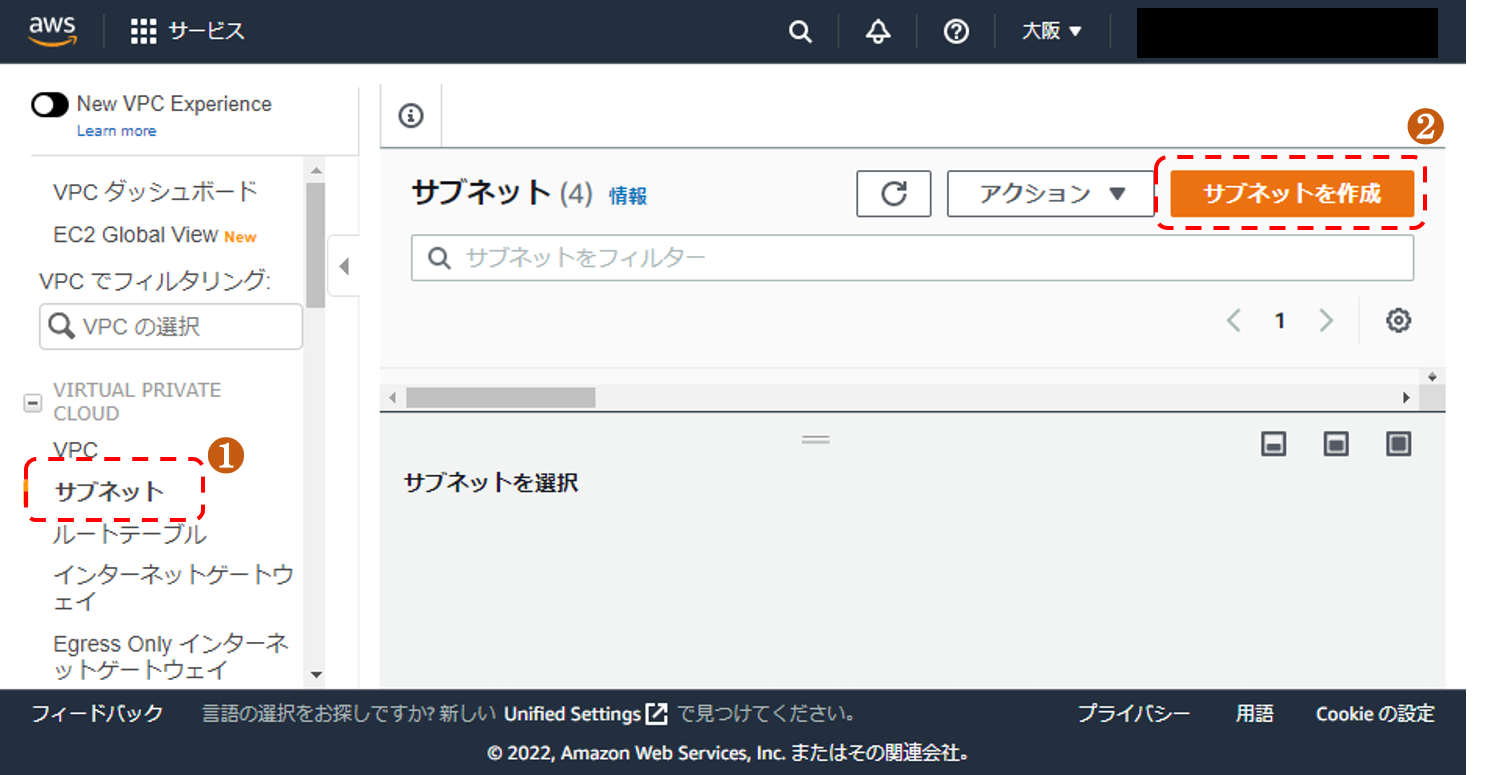
Task: Open the help question mark icon
Action: [956, 31]
